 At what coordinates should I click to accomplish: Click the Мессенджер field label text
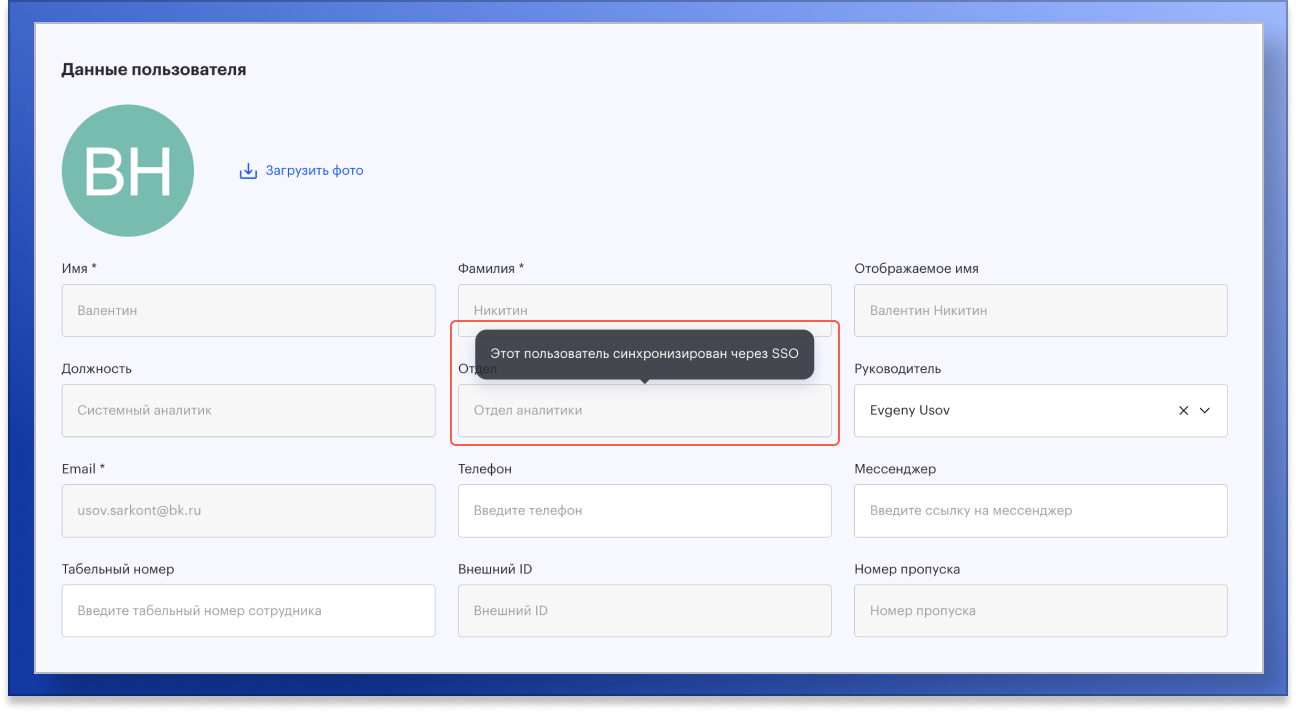(894, 469)
